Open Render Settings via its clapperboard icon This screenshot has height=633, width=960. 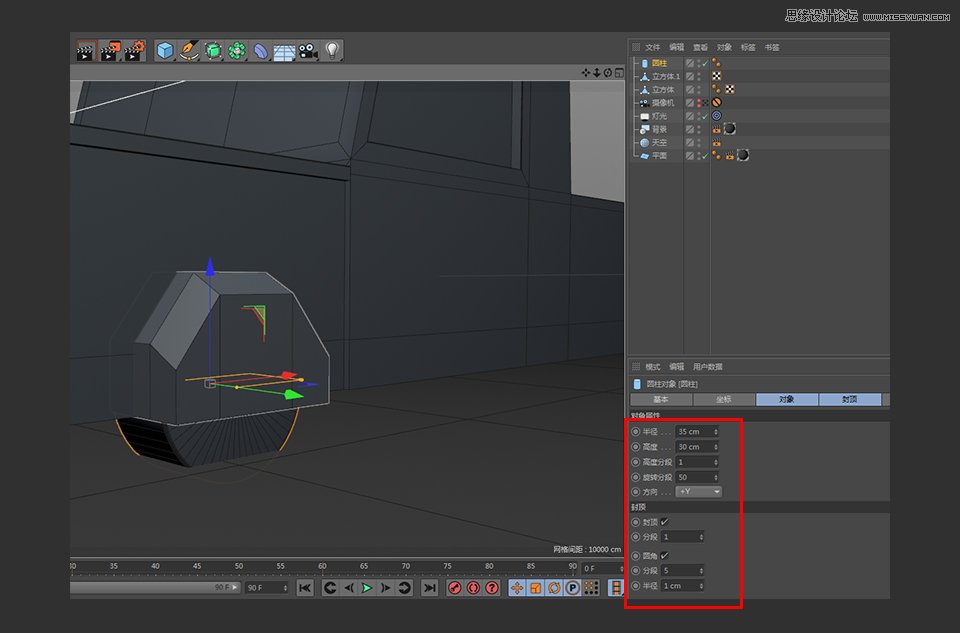[x=131, y=50]
